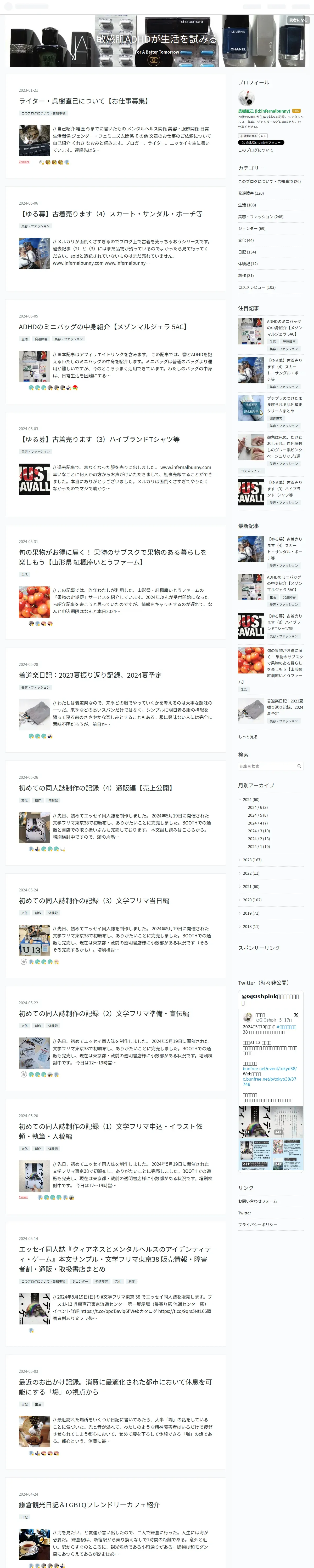Click the X logo in embedded tweet

296,1015
